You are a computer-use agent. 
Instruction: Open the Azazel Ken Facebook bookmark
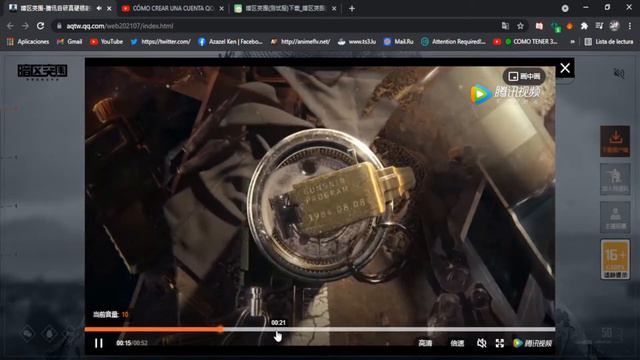coord(231,42)
